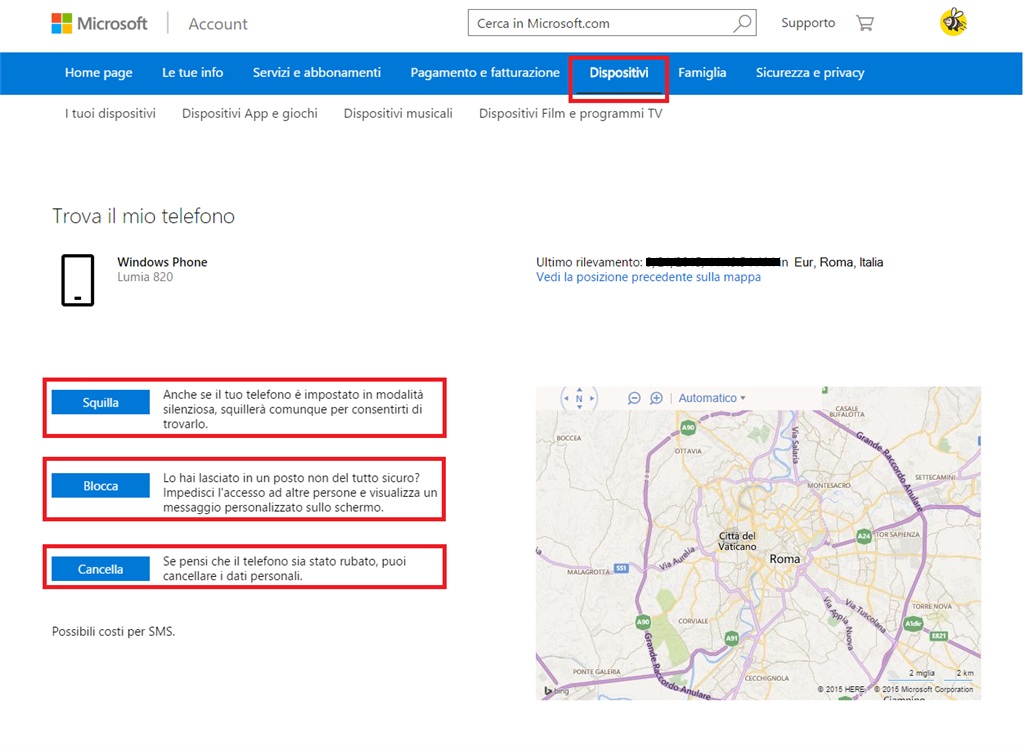Viewport: 1024px width, 750px height.
Task: Open Sicurezza e privacy tab
Action: coord(810,73)
